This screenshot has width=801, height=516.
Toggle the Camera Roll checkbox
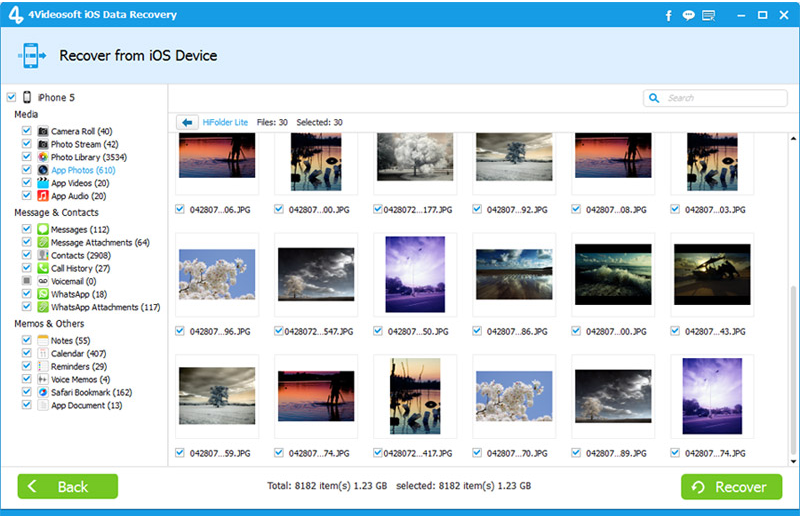tap(27, 131)
